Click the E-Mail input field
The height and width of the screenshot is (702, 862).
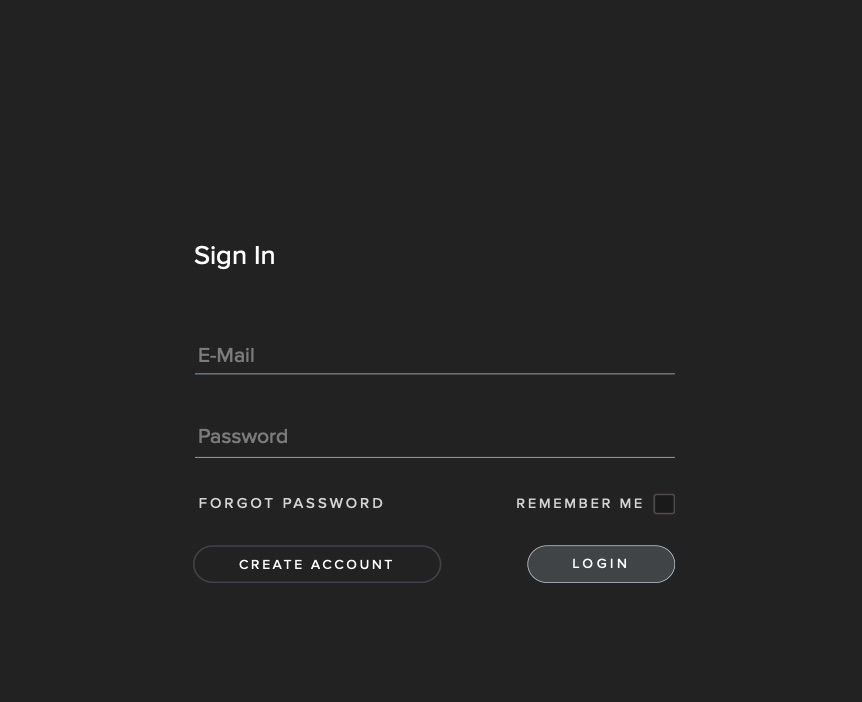click(434, 355)
